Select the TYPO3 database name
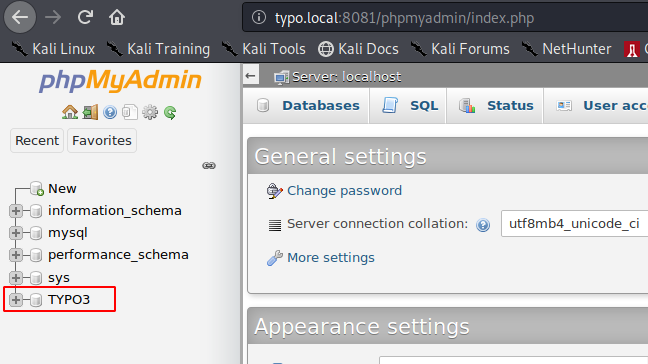The width and height of the screenshot is (648, 364). (69, 300)
